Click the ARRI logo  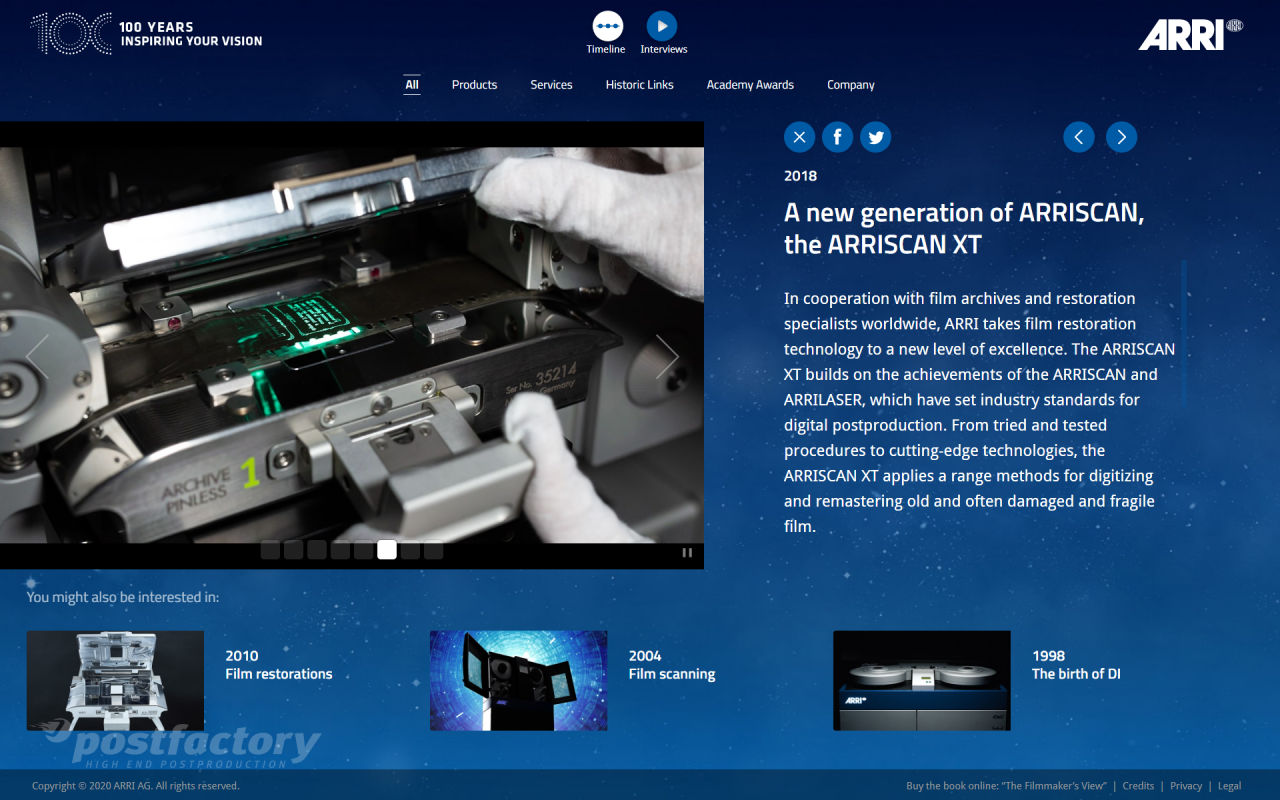click(1190, 34)
